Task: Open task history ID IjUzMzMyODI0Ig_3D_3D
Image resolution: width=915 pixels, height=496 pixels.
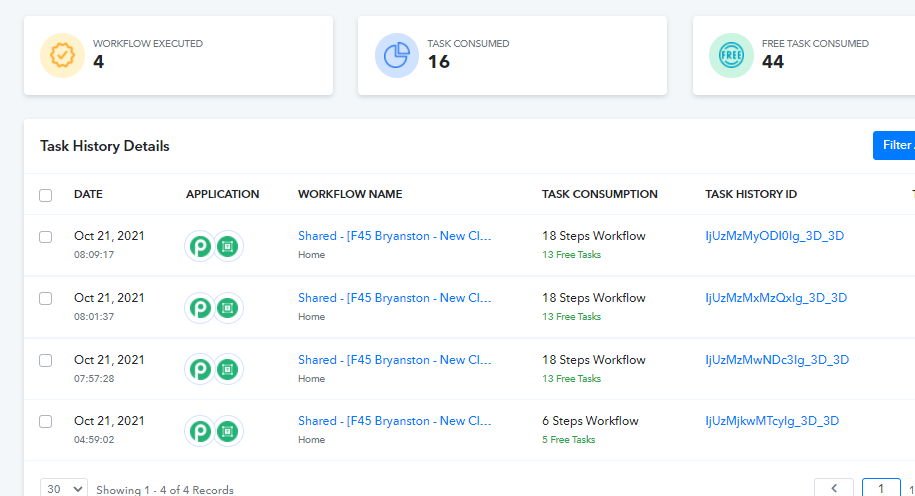Action: coord(774,236)
